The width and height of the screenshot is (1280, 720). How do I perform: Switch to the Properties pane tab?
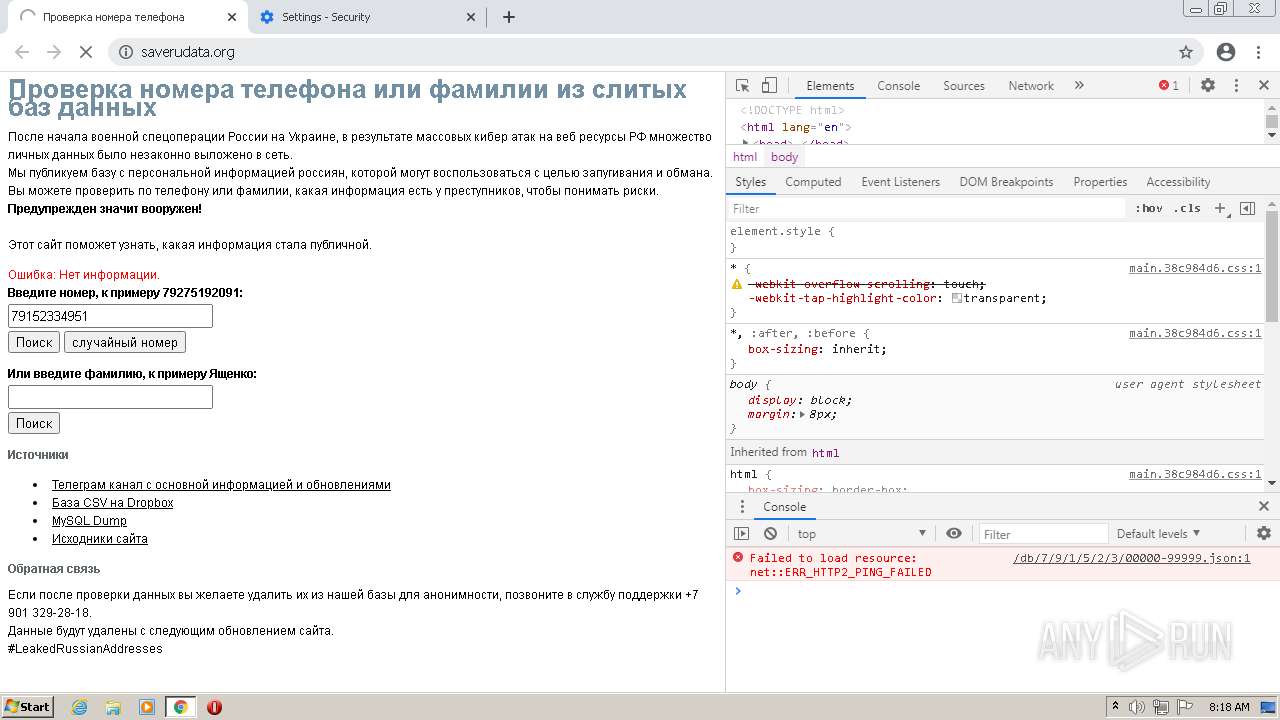pos(1100,182)
